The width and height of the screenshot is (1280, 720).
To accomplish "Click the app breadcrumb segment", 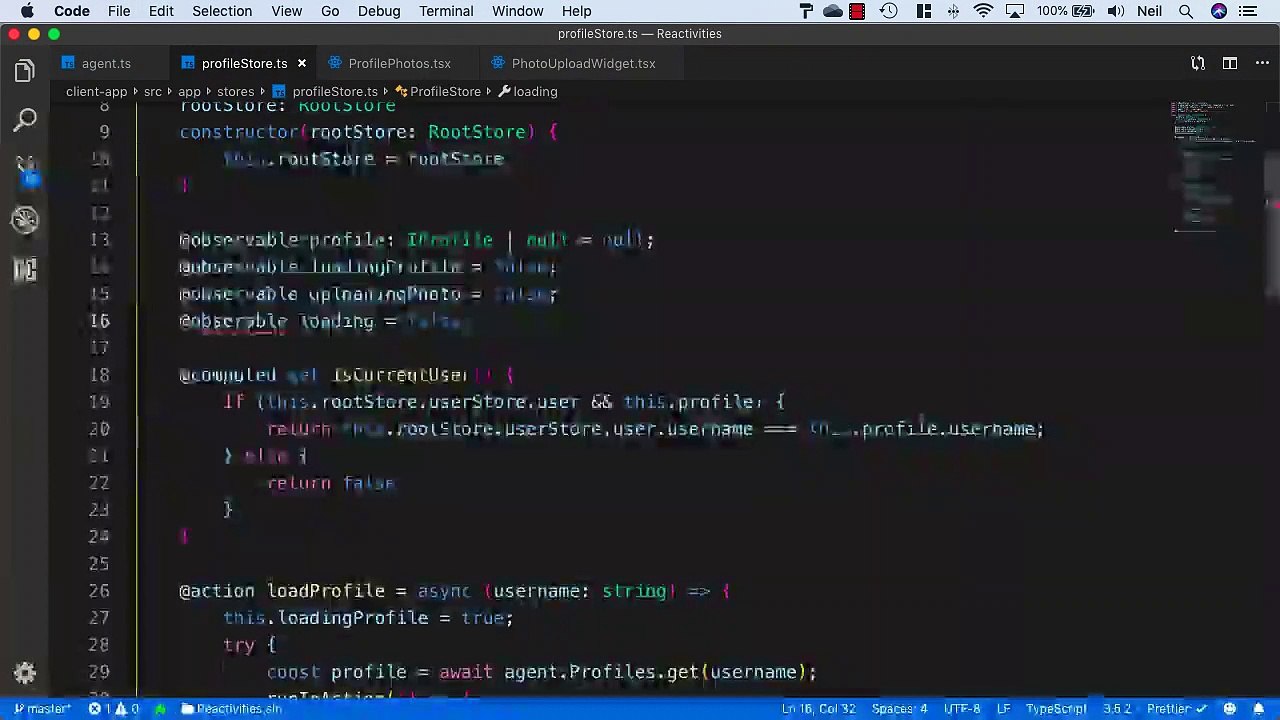I will 189,91.
